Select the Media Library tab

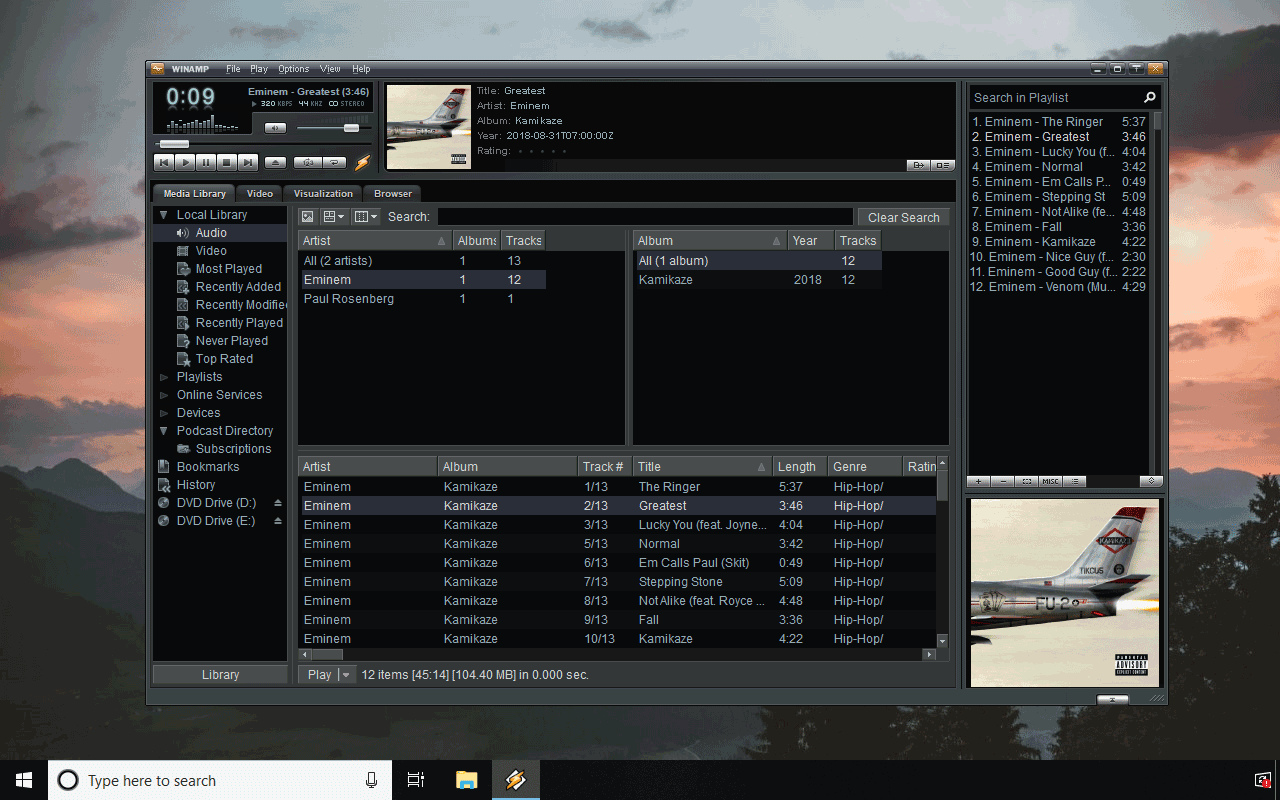pyautogui.click(x=195, y=193)
